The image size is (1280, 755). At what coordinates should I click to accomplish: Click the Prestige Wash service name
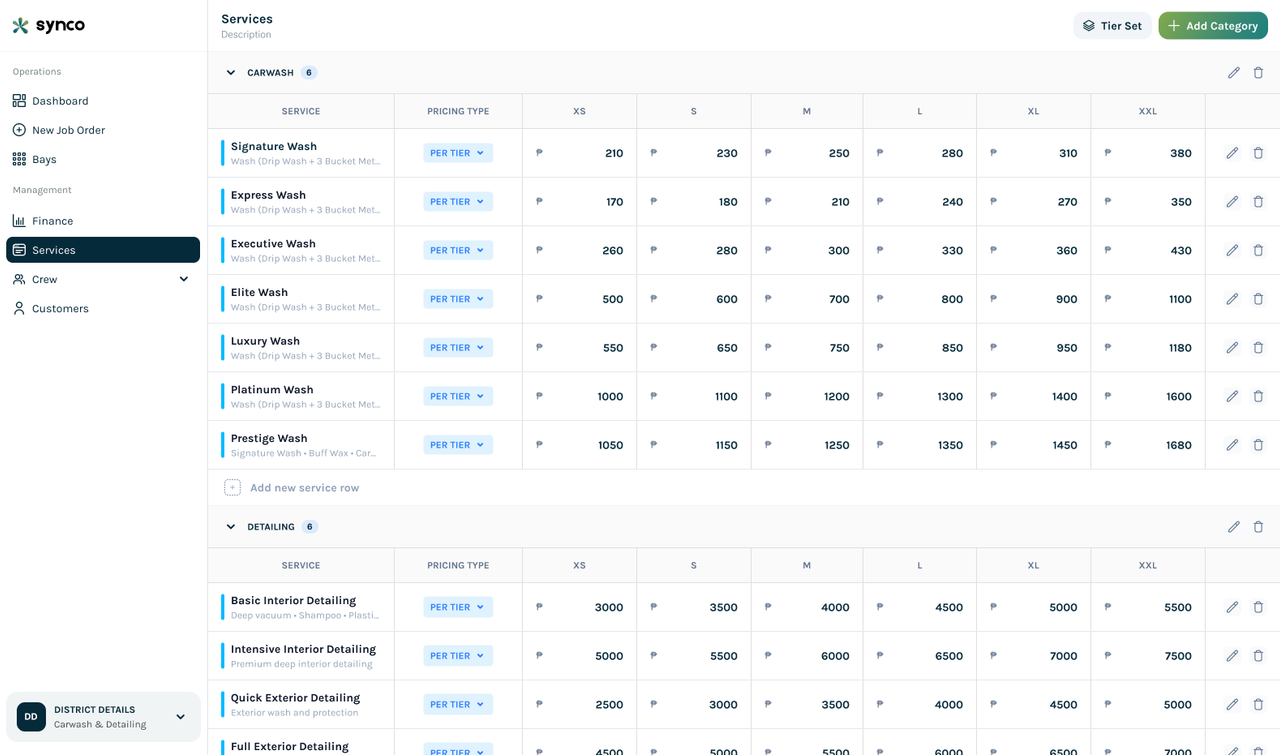pos(269,438)
